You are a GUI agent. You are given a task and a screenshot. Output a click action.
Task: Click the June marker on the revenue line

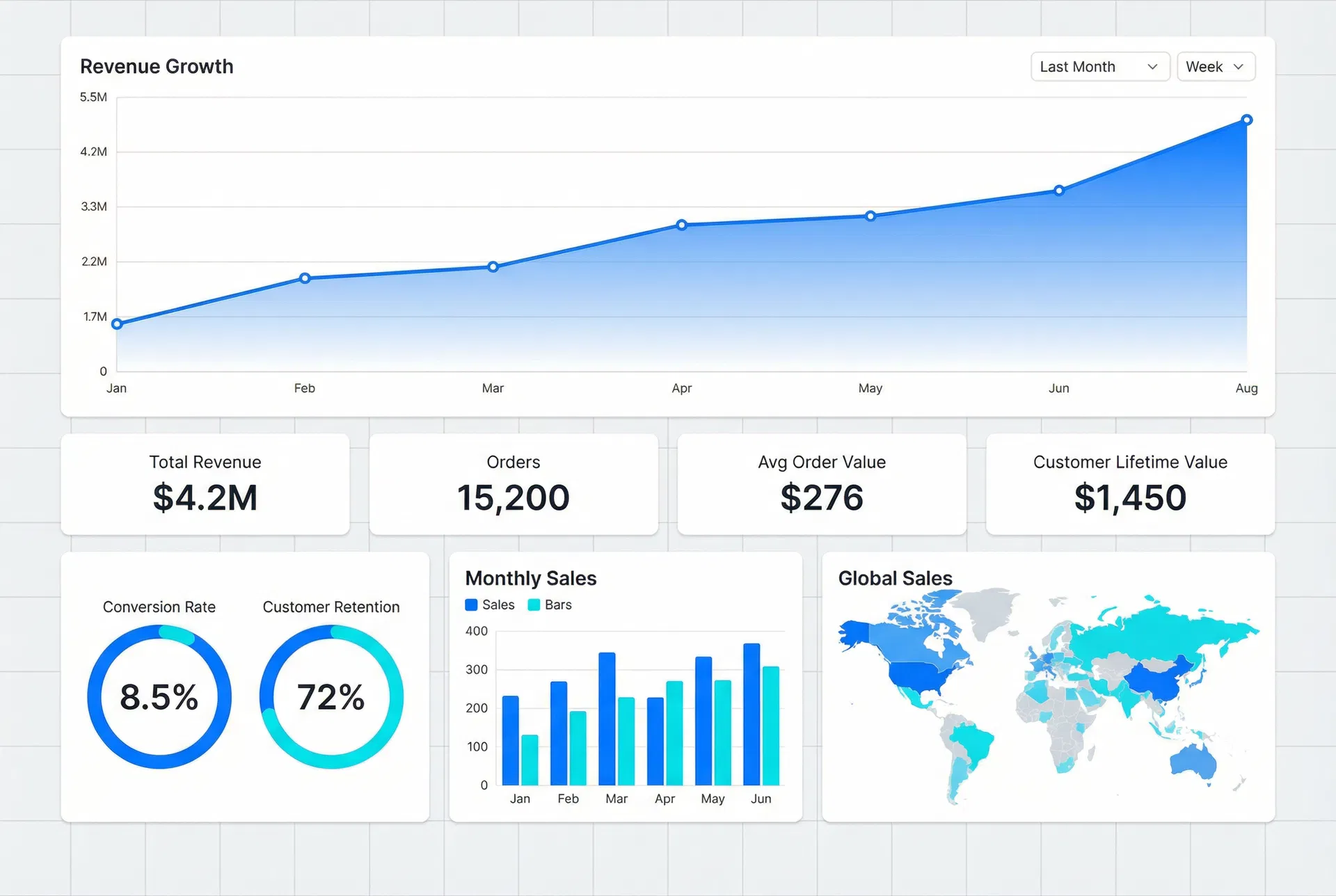(1059, 189)
